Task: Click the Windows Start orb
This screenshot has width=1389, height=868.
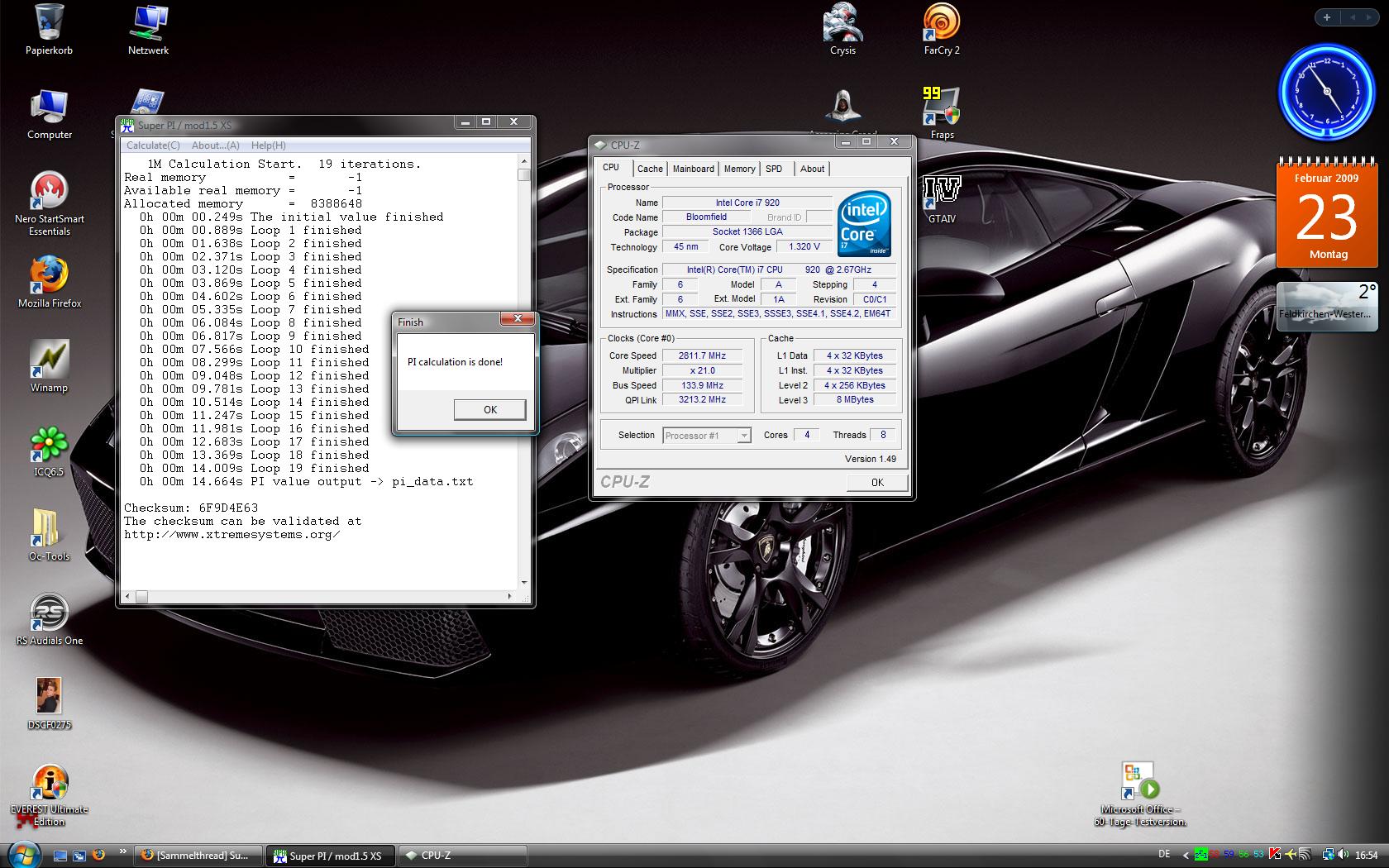Action: point(24,854)
